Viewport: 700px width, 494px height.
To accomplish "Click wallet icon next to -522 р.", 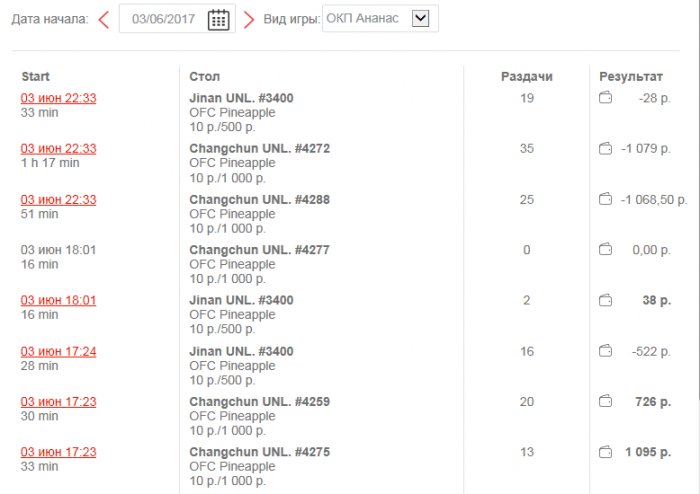I will 605,351.
